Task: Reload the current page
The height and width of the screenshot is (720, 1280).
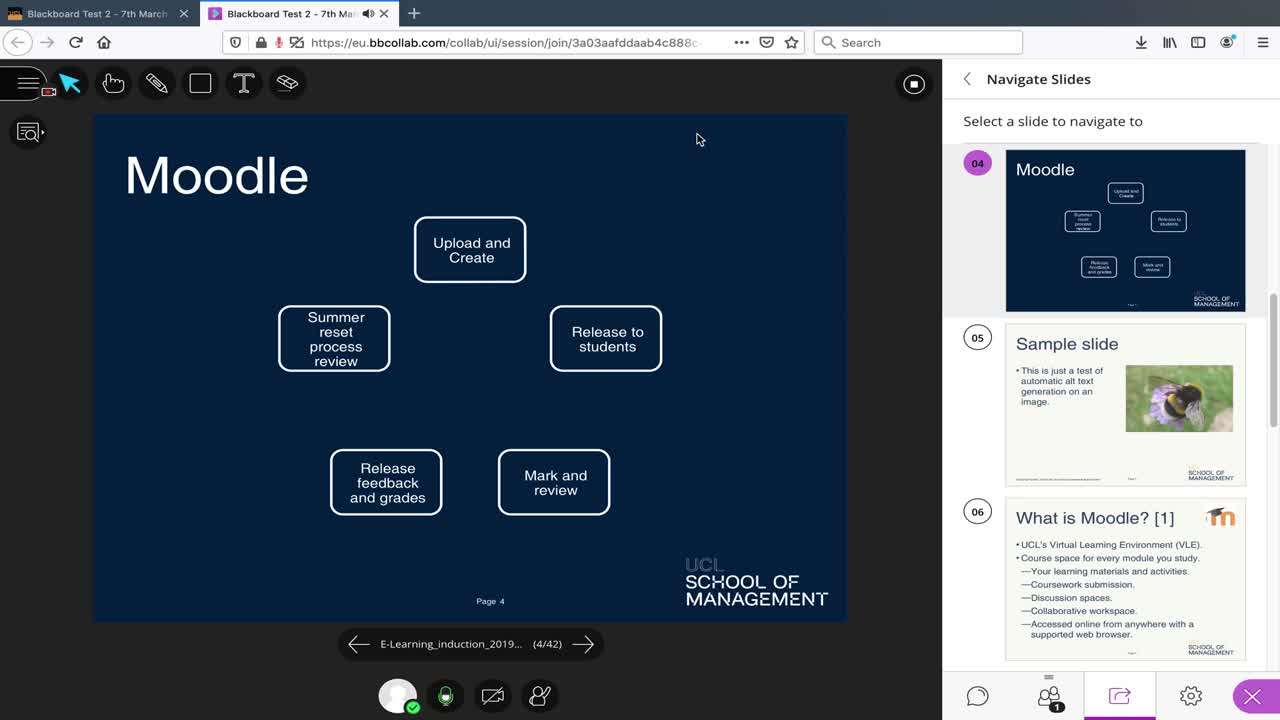Action: pyautogui.click(x=76, y=42)
